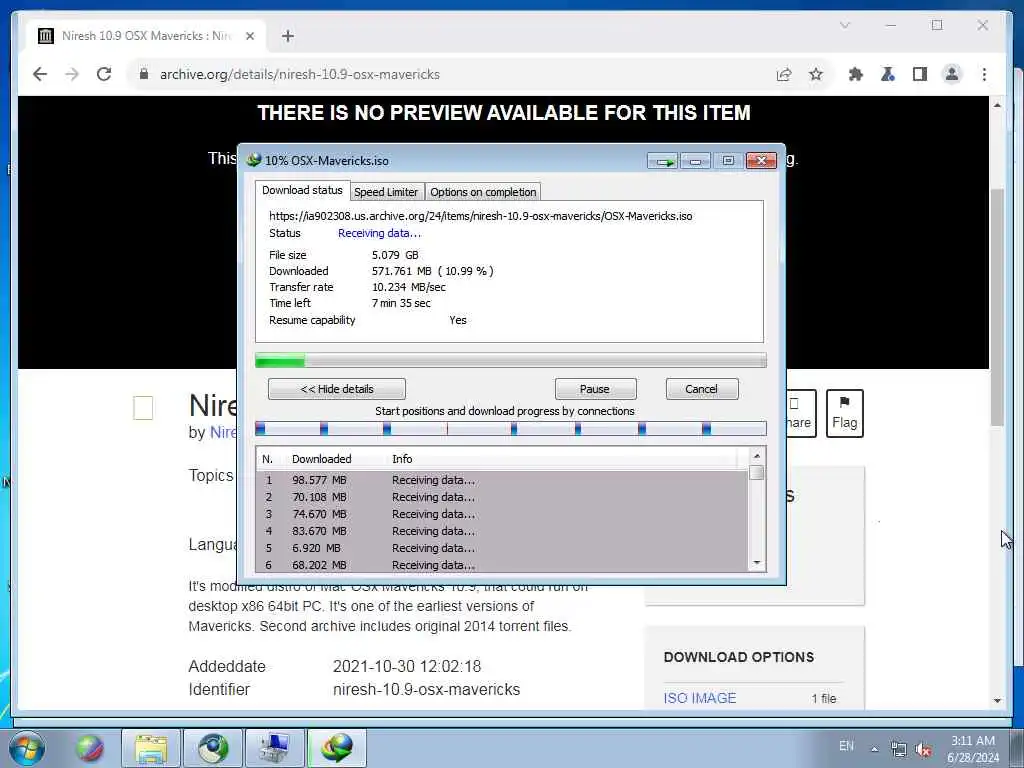This screenshot has height=768, width=1024.
Task: Select connection row 3 with 74.670 MB
Action: pyautogui.click(x=502, y=514)
